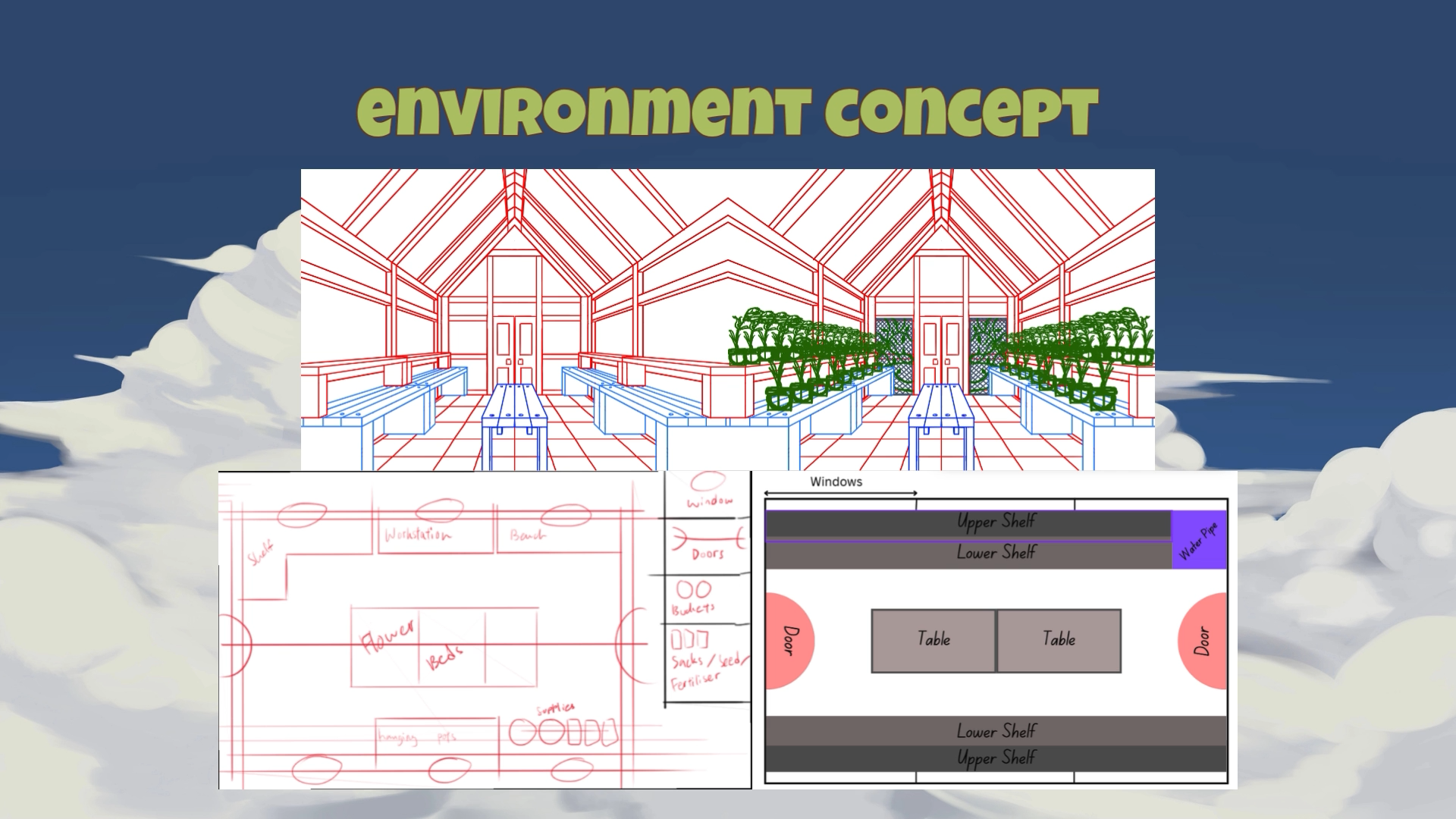The height and width of the screenshot is (819, 1456).
Task: Click the bottom 'Upper Shelf' label
Action: 996,758
